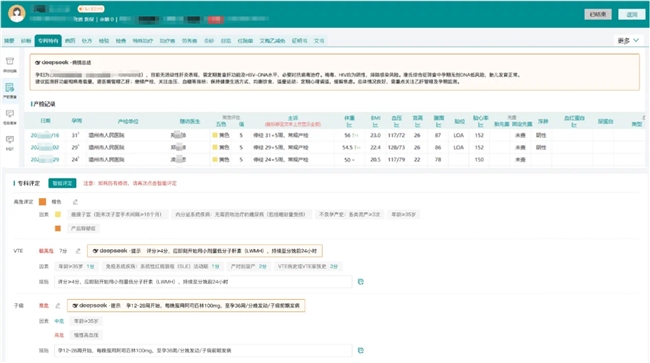Screen dimensions: 650x363
Task: Click into the 子痫 措施 text field
Action: [203, 351]
